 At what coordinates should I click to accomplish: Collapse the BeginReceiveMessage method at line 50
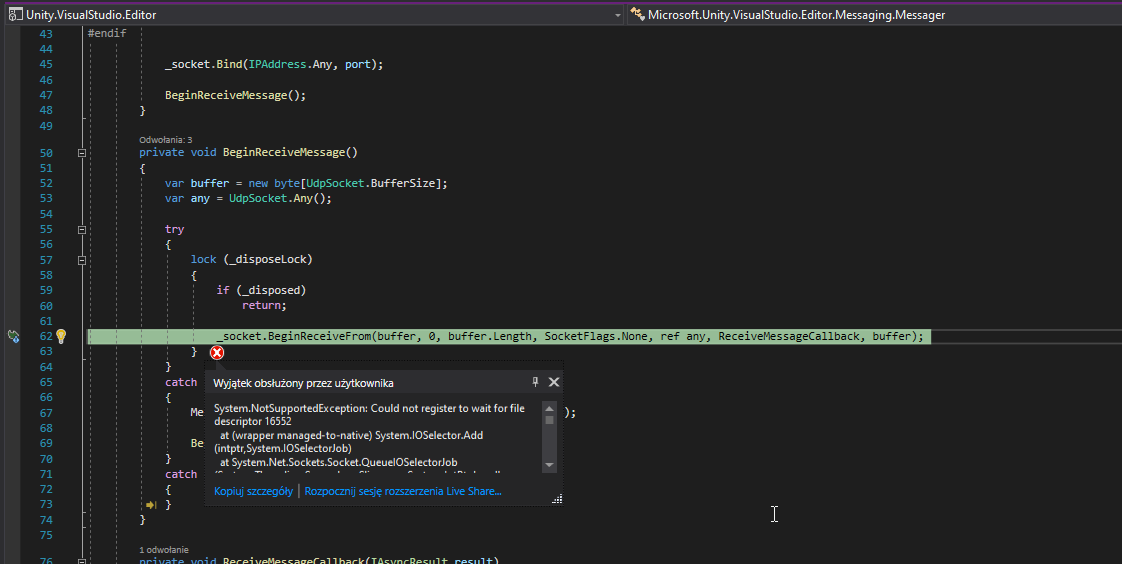(x=82, y=152)
